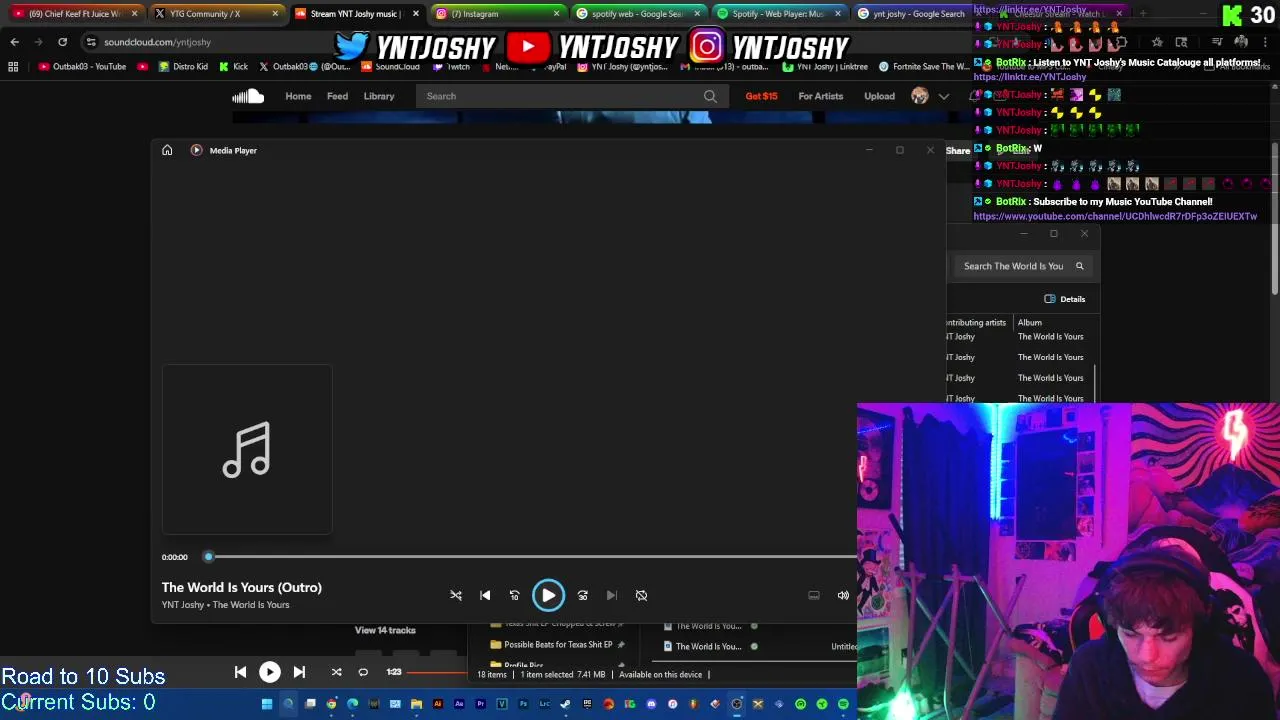Open Steam from the taskbar

(x=565, y=704)
